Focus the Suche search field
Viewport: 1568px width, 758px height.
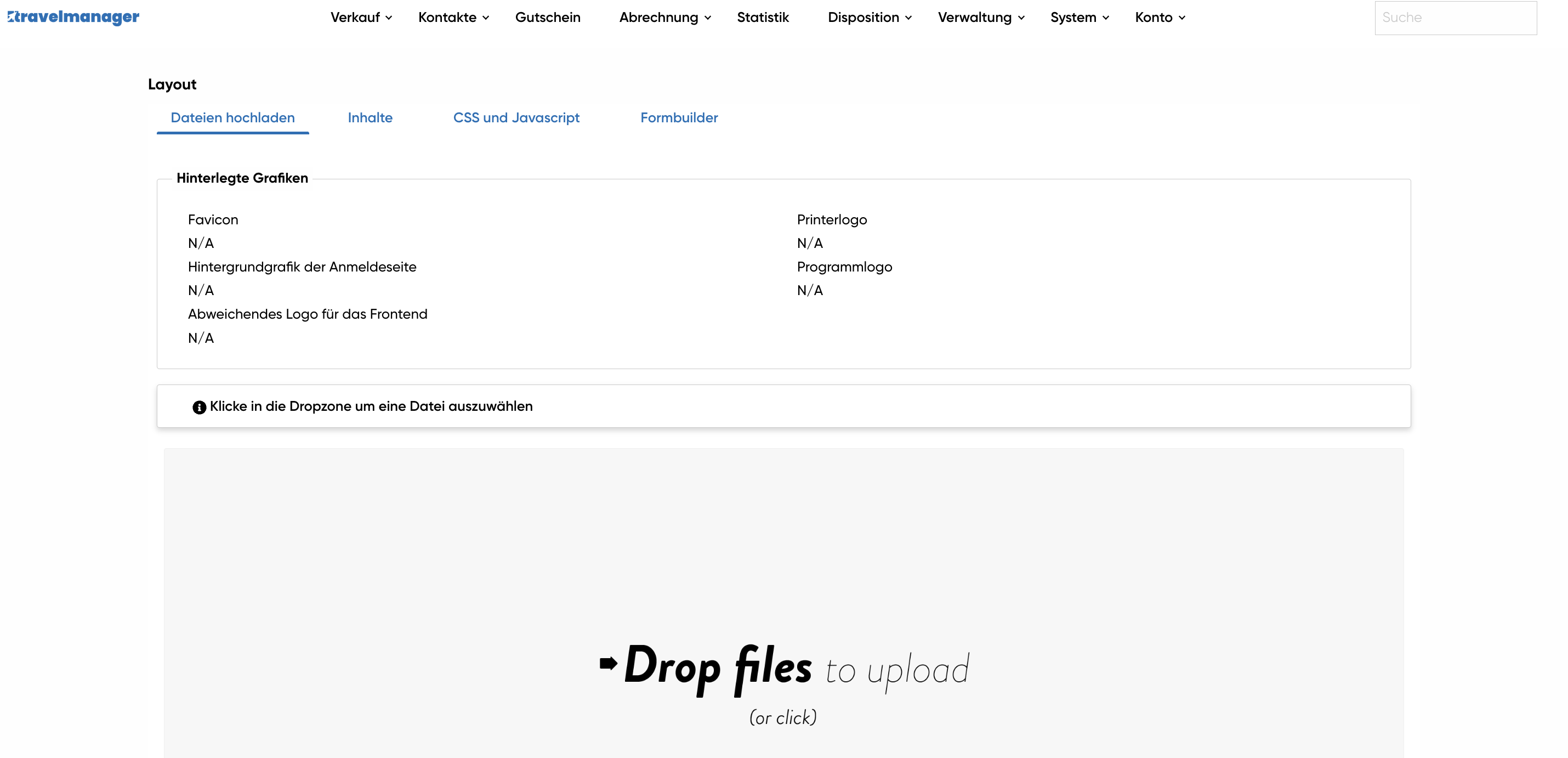(x=1456, y=18)
